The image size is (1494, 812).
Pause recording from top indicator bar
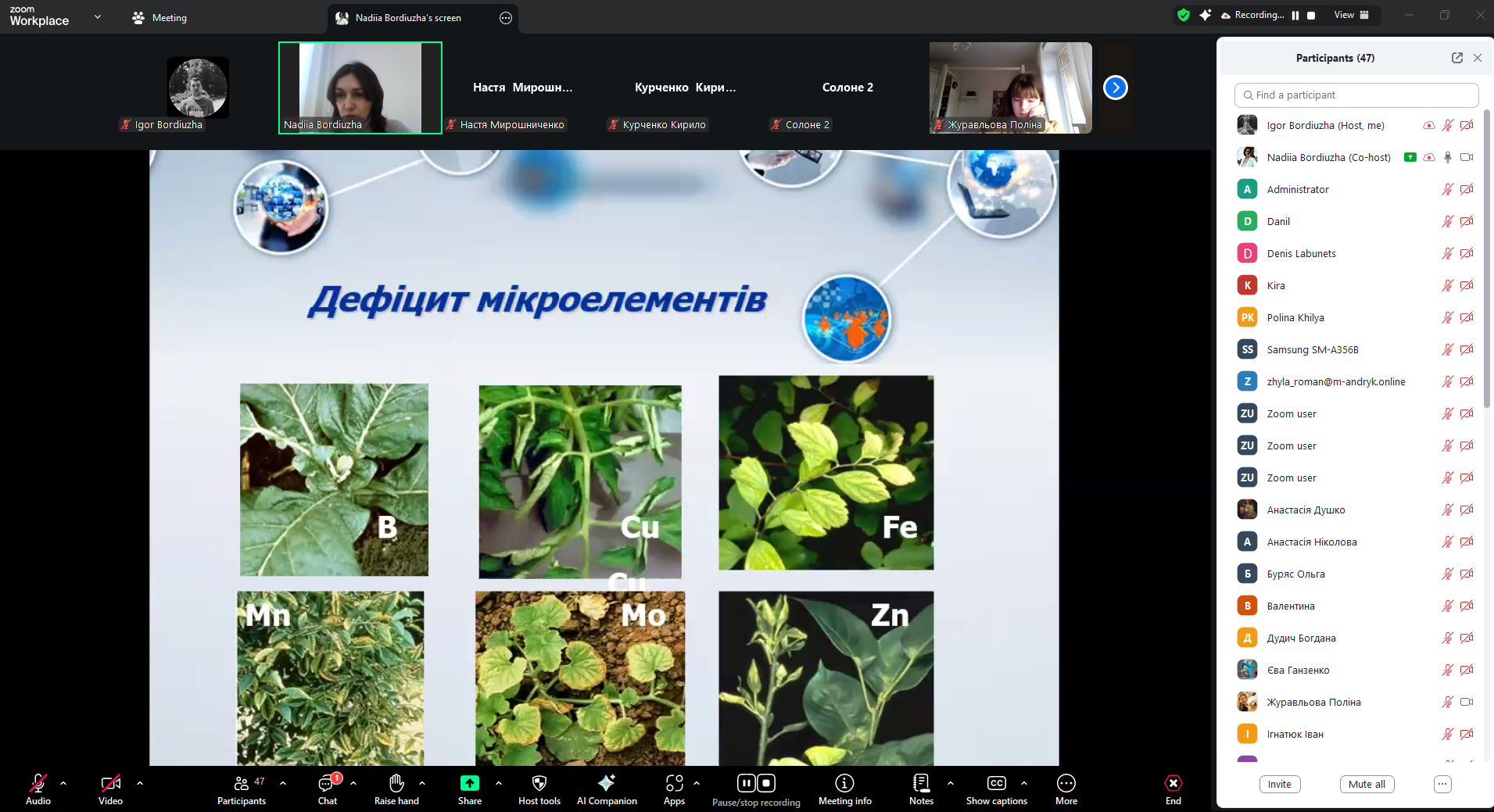coord(1295,15)
